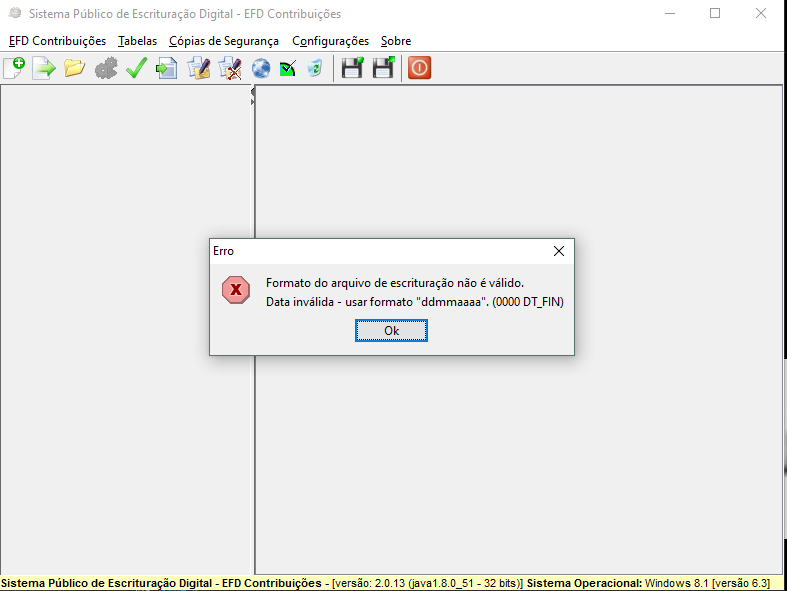This screenshot has height=591, width=787.
Task: Click the red error X icon in dialog
Action: 236,290
